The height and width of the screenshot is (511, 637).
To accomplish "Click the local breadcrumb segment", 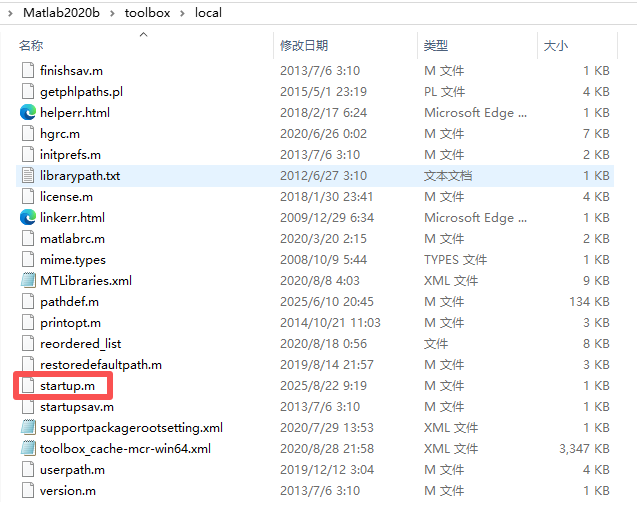I will pos(208,13).
